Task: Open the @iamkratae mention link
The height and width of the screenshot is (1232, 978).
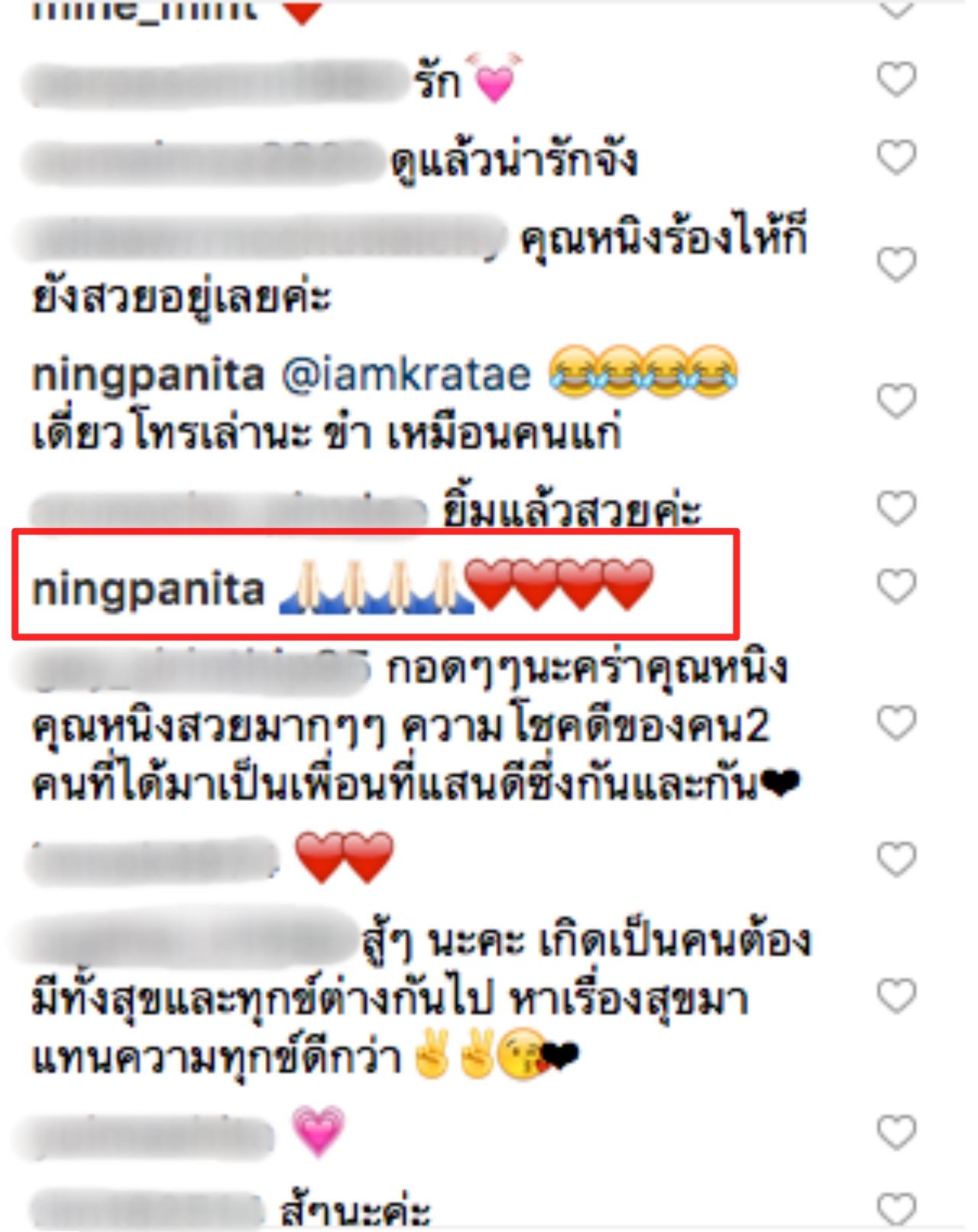Action: [x=406, y=374]
